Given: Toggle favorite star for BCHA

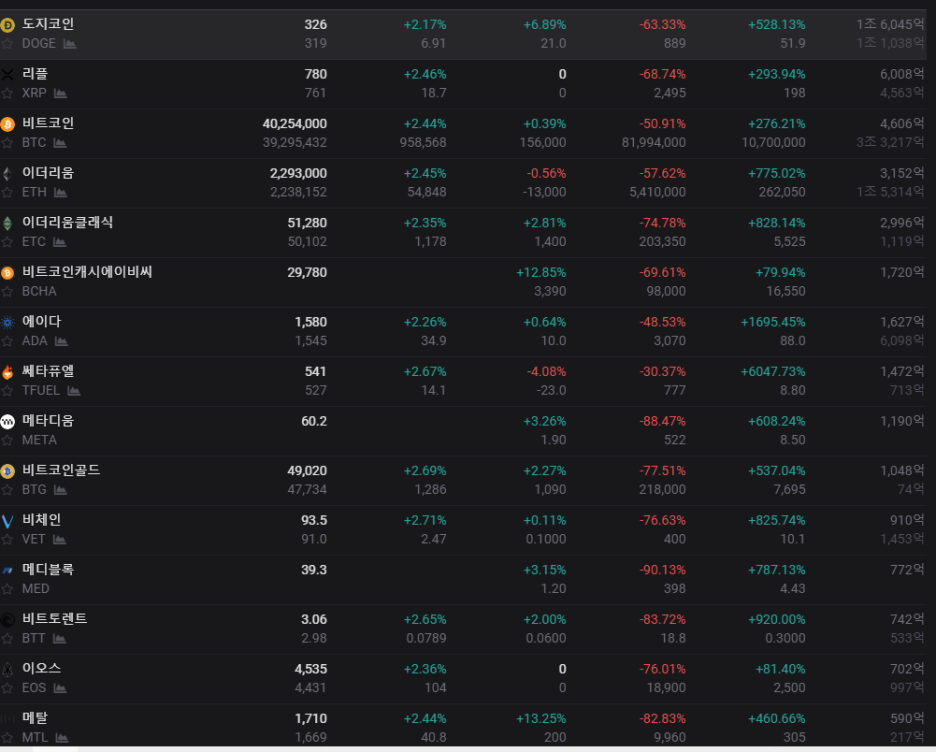Looking at the screenshot, I should (x=7, y=291).
